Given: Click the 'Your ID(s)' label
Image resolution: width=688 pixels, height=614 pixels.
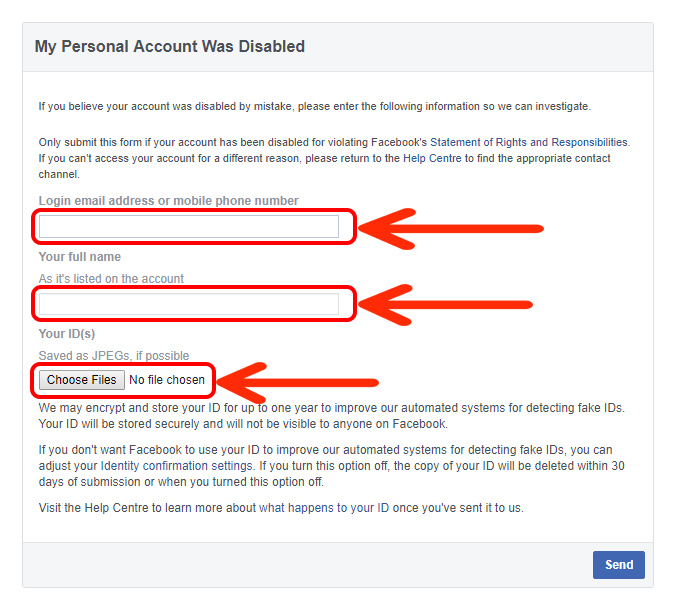Looking at the screenshot, I should tap(67, 334).
